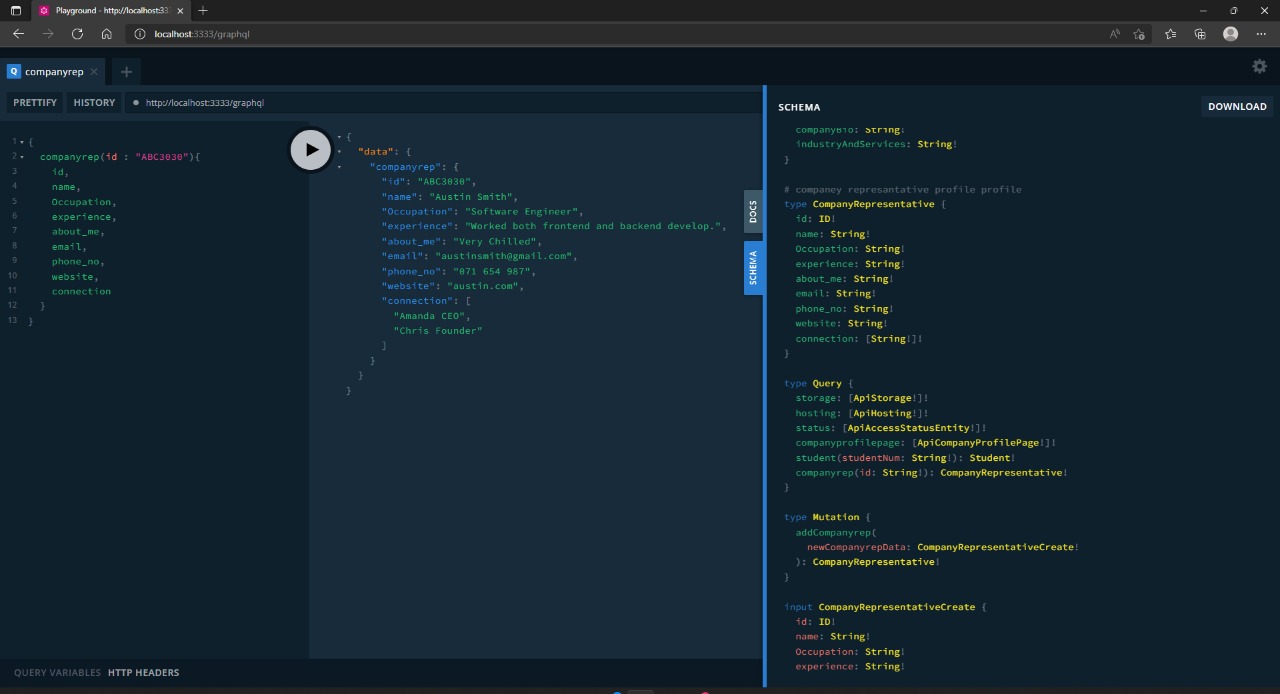
Task: Download the schema with DOWNLOAD button
Action: pos(1237,106)
